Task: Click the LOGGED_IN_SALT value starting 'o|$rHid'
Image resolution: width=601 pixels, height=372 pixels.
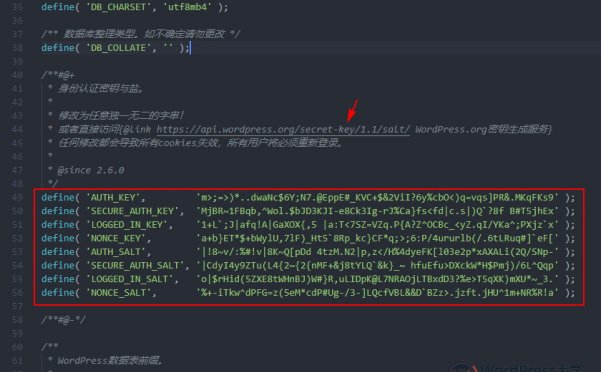Action: (x=378, y=279)
